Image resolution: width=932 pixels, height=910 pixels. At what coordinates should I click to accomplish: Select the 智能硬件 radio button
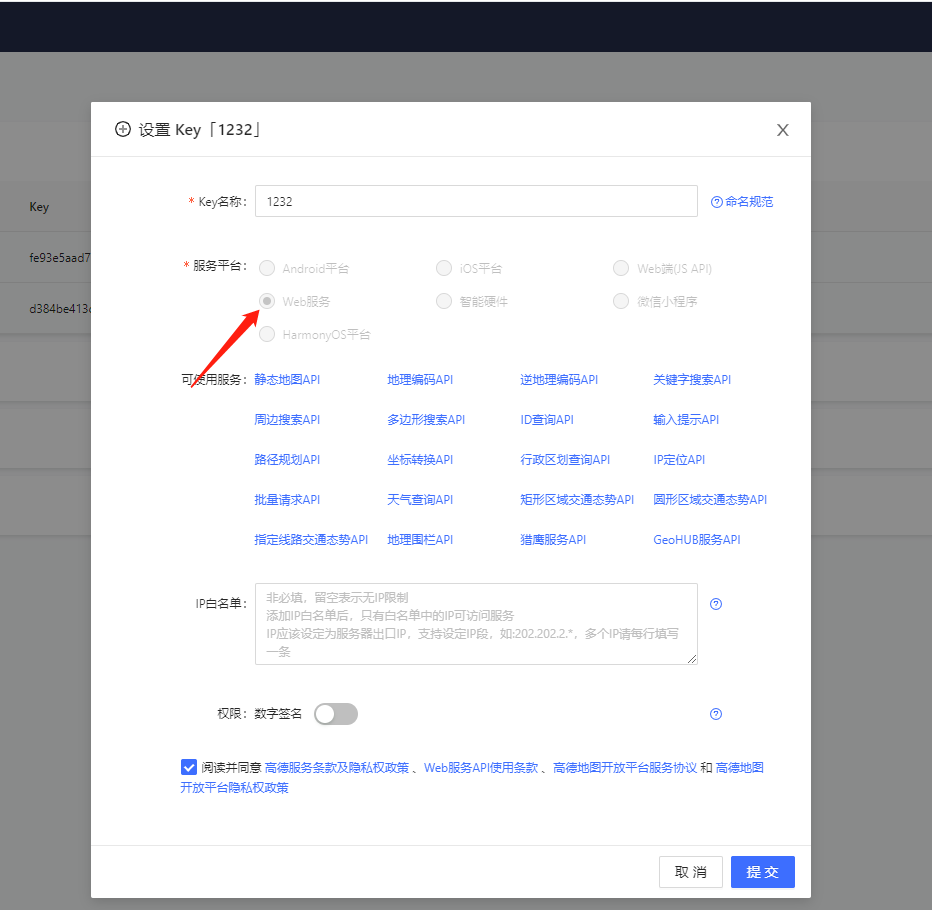pos(444,301)
